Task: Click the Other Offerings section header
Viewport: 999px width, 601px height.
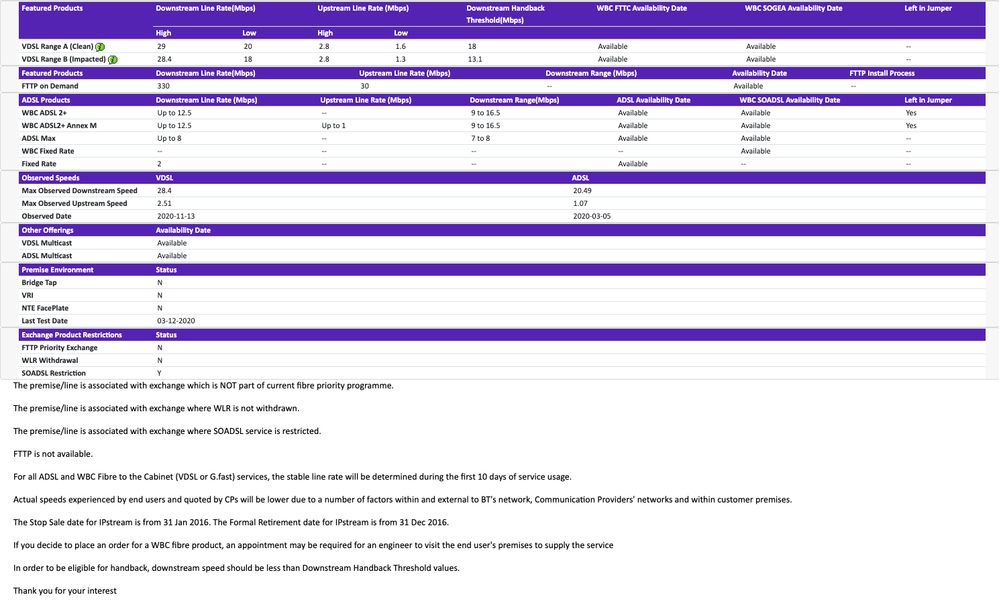Action: click(48, 230)
